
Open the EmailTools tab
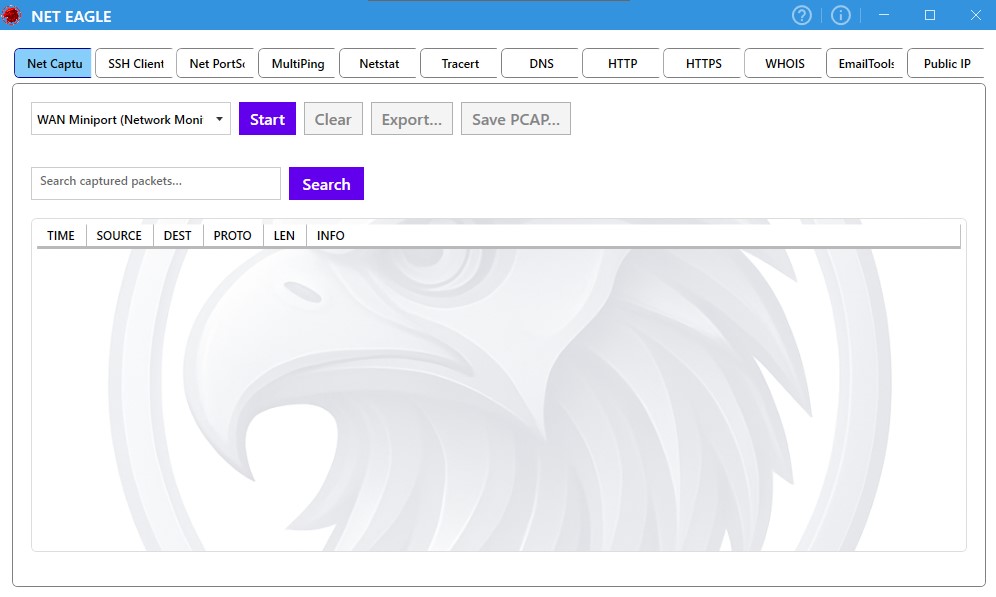point(865,63)
